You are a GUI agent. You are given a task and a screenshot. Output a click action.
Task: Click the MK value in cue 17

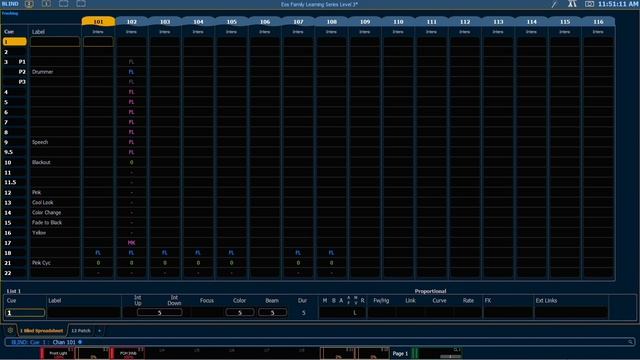point(131,242)
